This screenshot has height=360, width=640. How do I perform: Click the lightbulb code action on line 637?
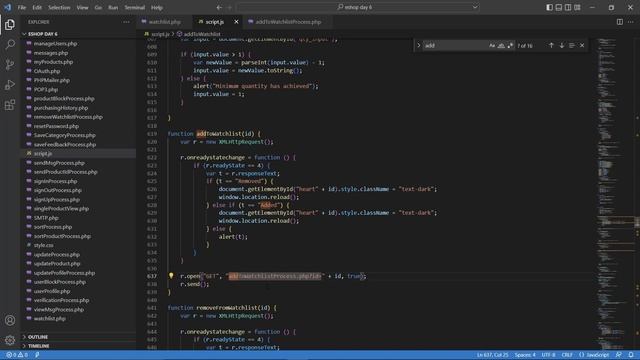coord(171,276)
